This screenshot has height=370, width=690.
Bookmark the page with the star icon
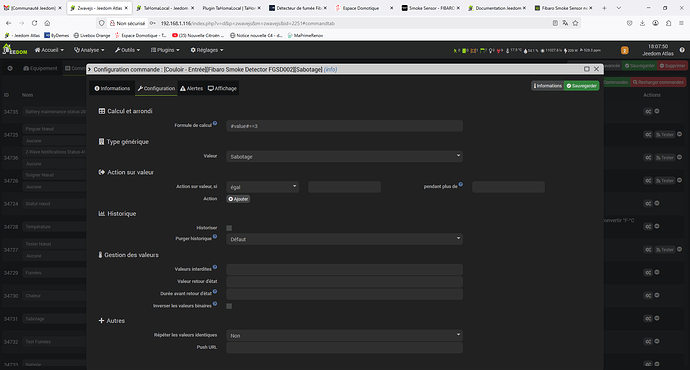[575, 23]
